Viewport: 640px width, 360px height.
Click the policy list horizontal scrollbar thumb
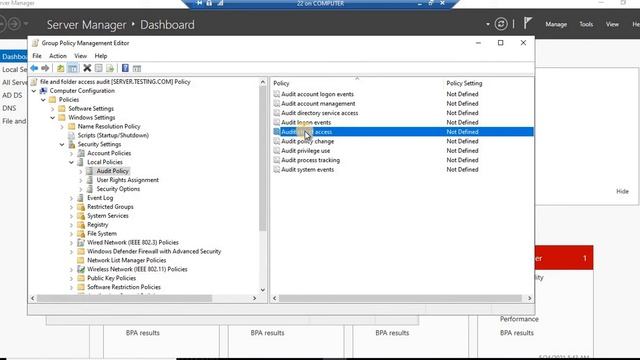400,298
